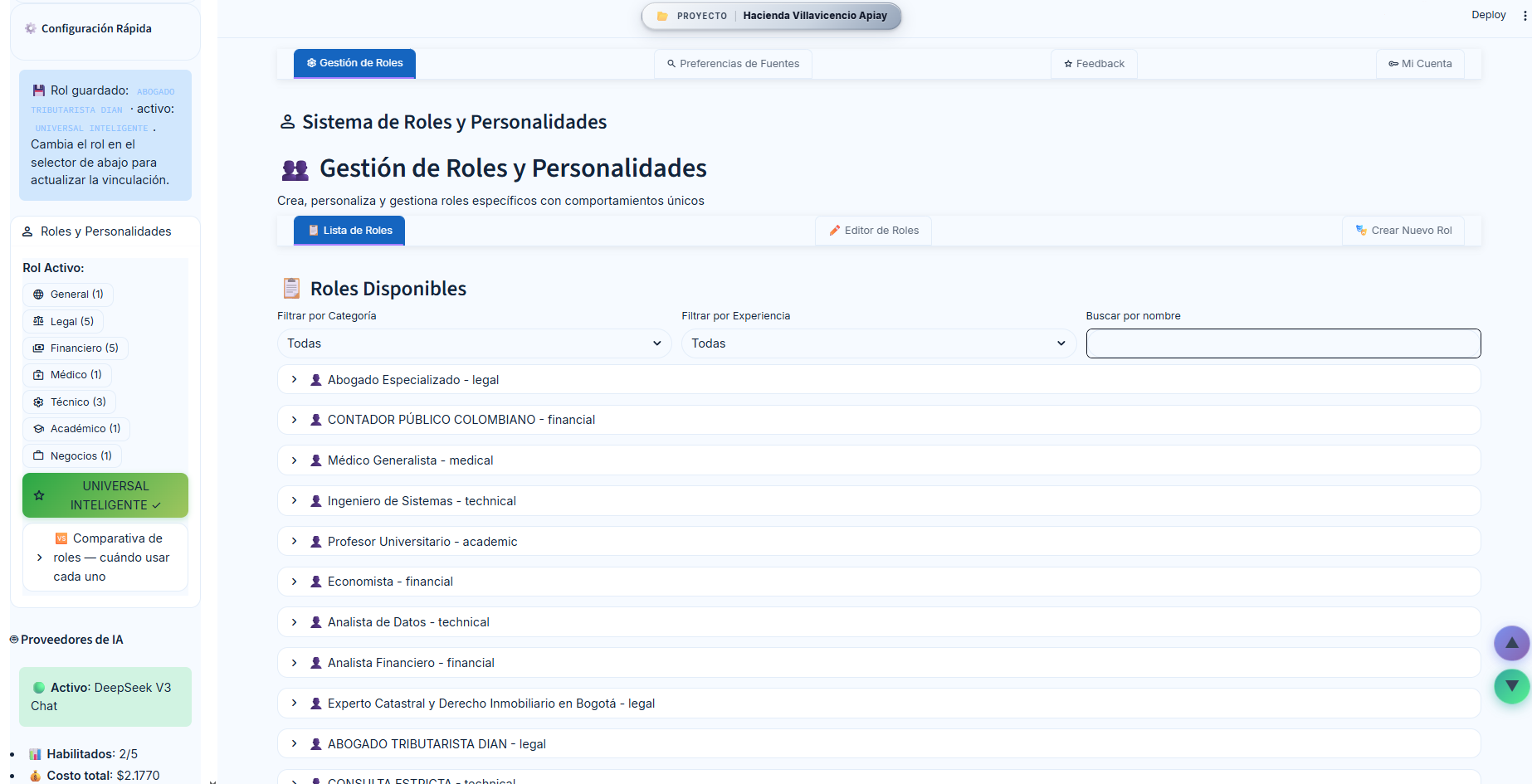Image resolution: width=1532 pixels, height=784 pixels.
Task: Select the Lista de Roles tab
Action: pos(349,231)
